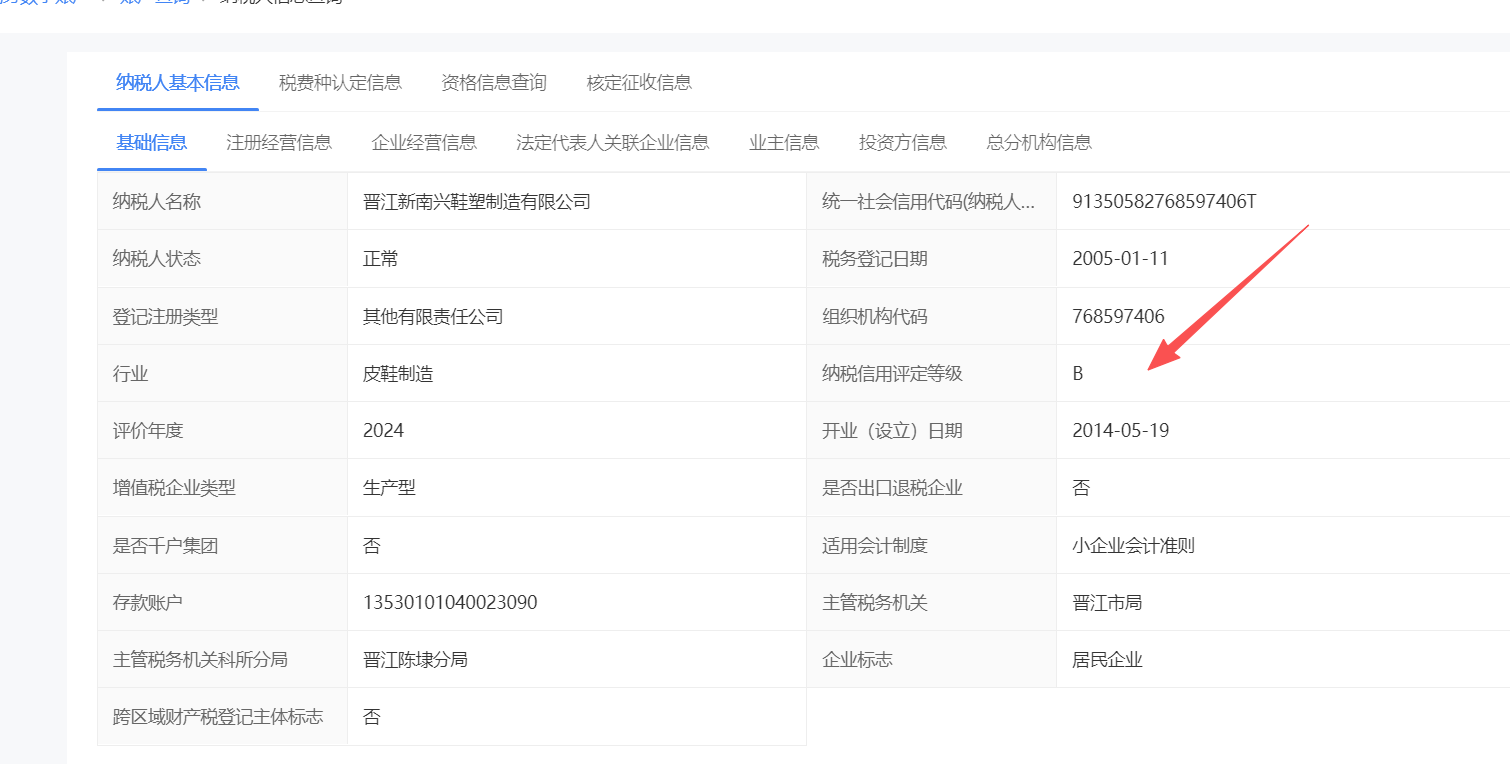
Task: Show the 总分机构信息 sub-tab
Action: click(x=1039, y=143)
